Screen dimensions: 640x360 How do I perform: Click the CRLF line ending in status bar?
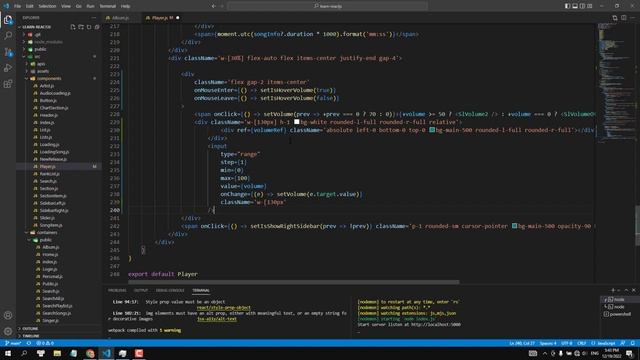tap(582, 343)
